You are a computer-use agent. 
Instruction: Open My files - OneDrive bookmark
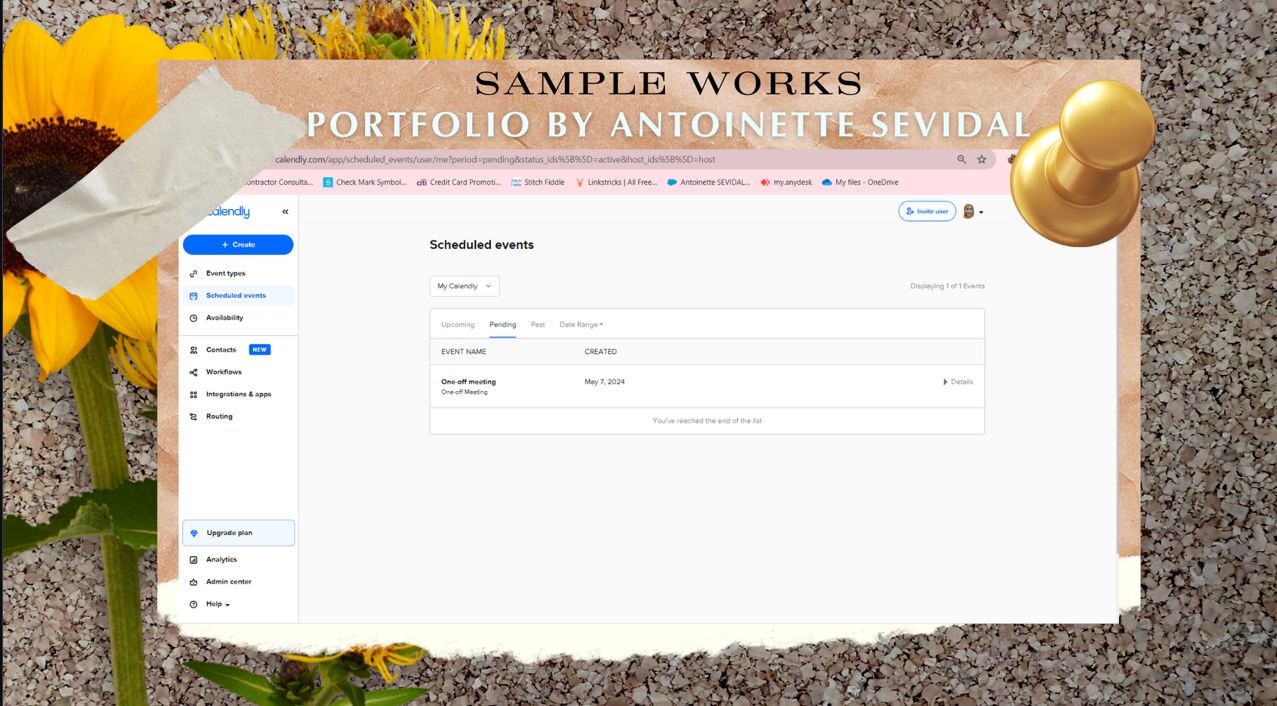(860, 182)
